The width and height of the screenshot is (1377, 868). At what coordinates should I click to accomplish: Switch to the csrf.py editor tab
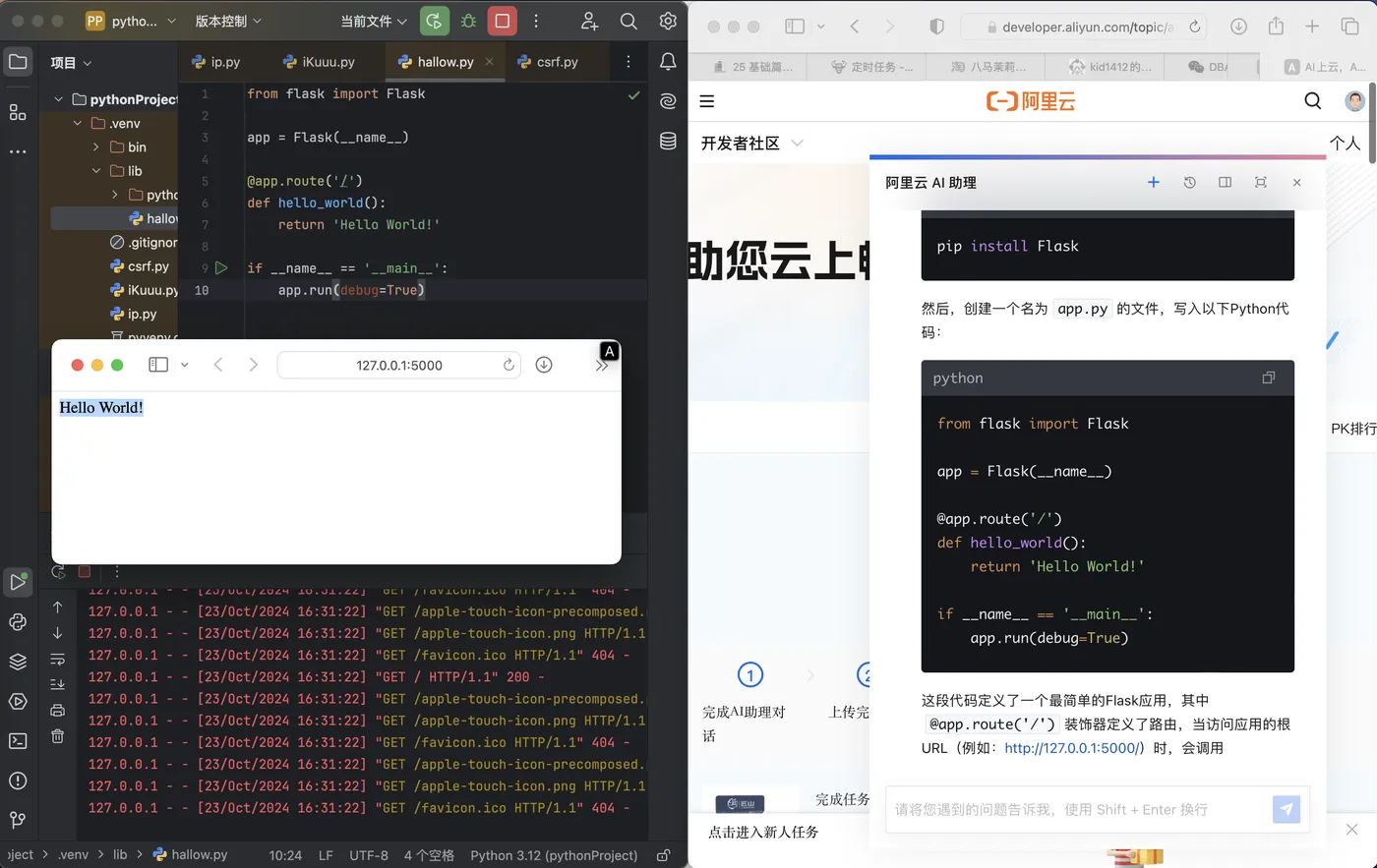[549, 62]
